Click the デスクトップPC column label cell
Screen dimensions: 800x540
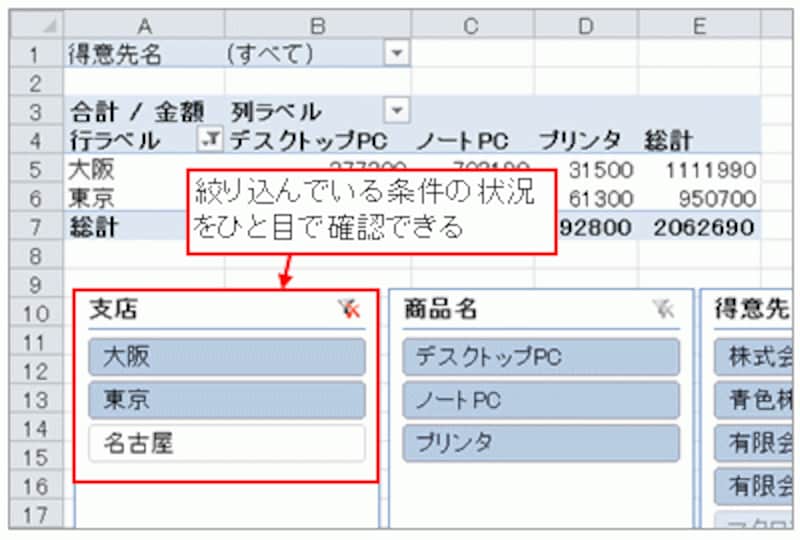click(317, 139)
